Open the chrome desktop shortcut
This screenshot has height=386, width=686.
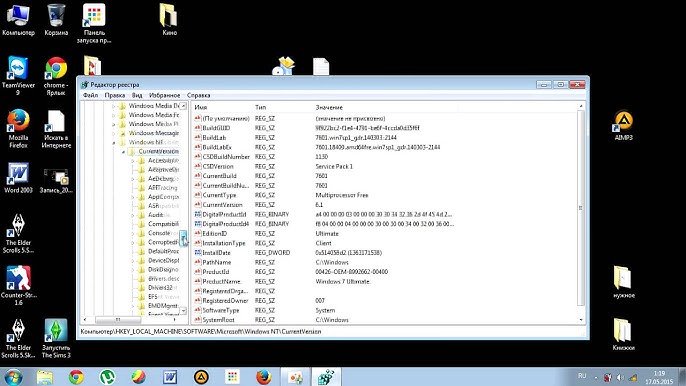click(56, 75)
